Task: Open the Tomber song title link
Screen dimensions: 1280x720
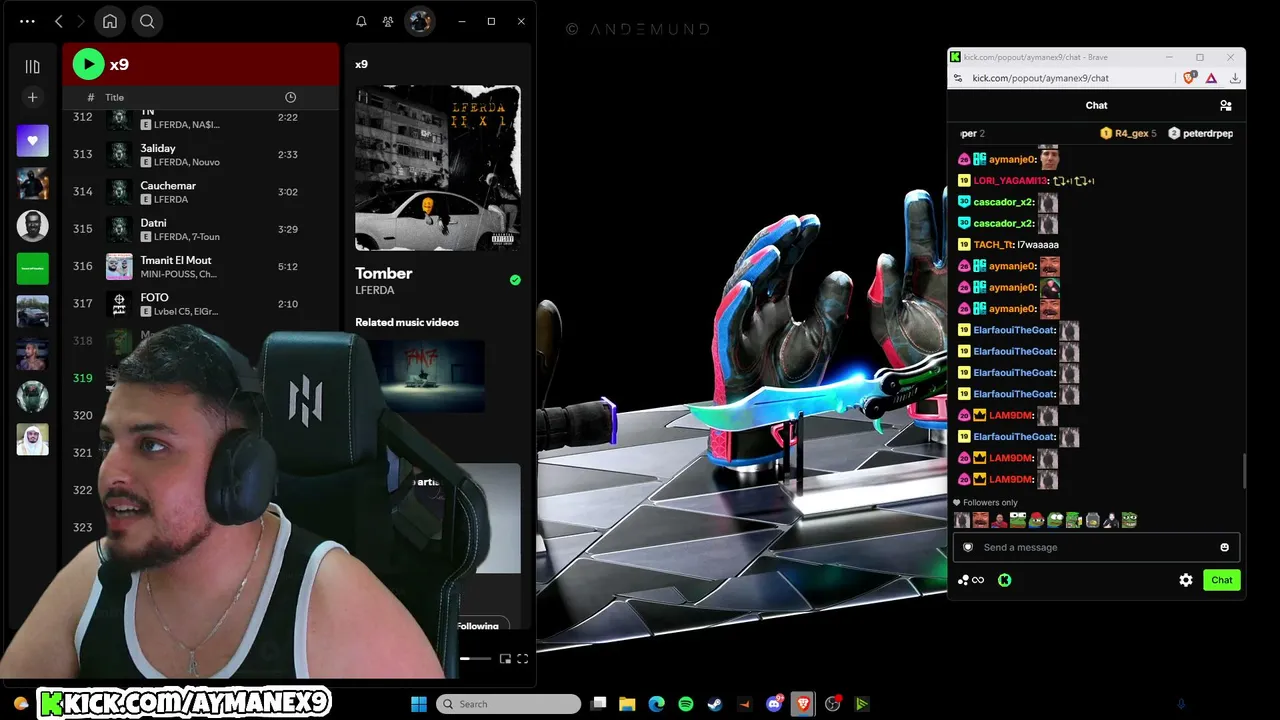Action: tap(384, 273)
